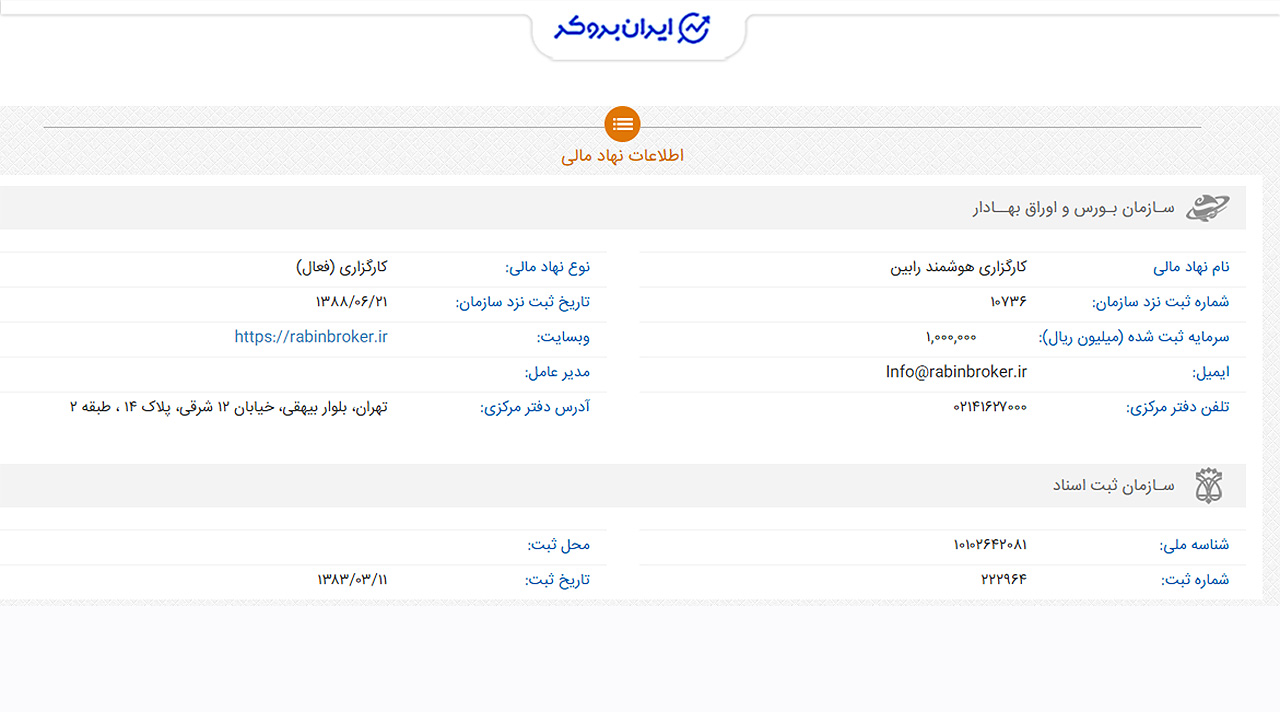Select the date ۱۳۸۸/۰۶/۲۱

tap(351, 302)
